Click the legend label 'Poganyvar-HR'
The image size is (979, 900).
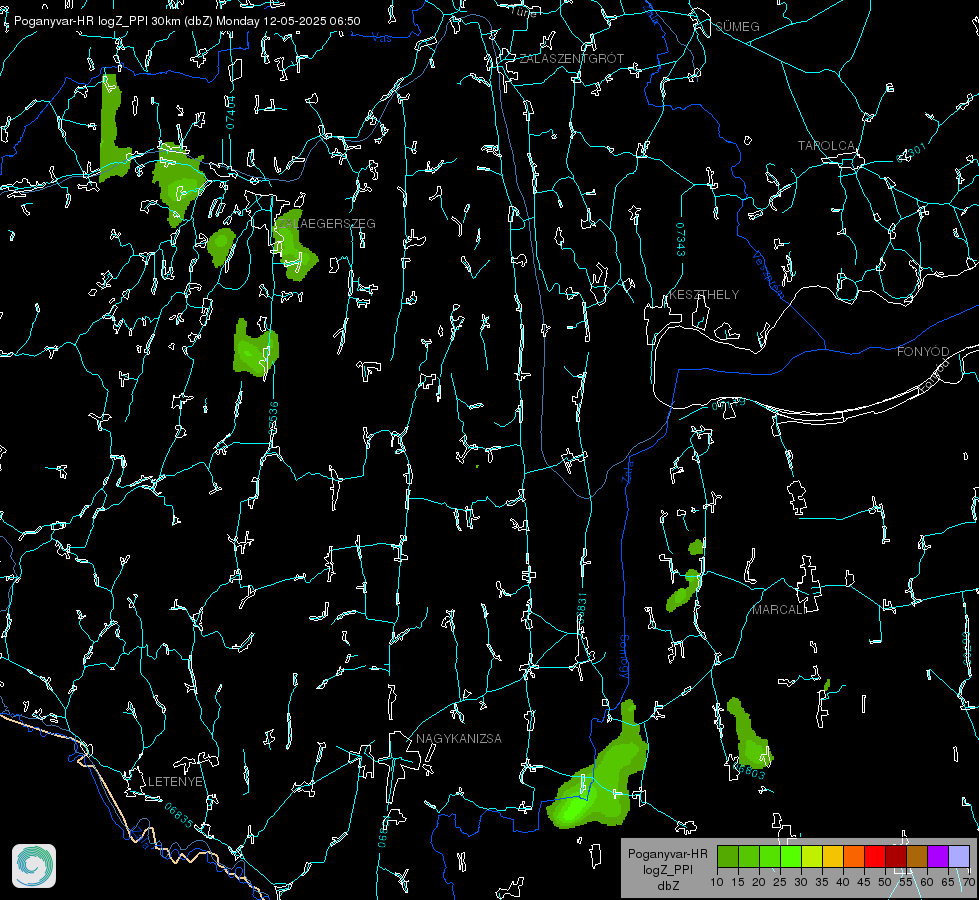667,854
